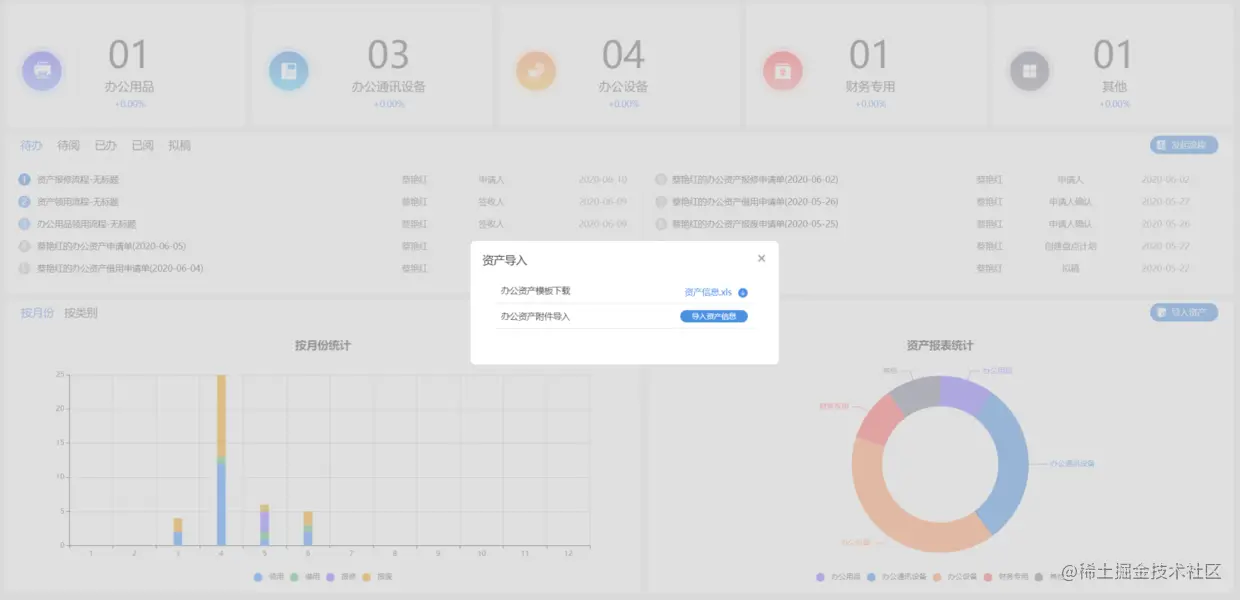The height and width of the screenshot is (600, 1240).
Task: Click the month 5 stacked bar
Action: click(265, 525)
